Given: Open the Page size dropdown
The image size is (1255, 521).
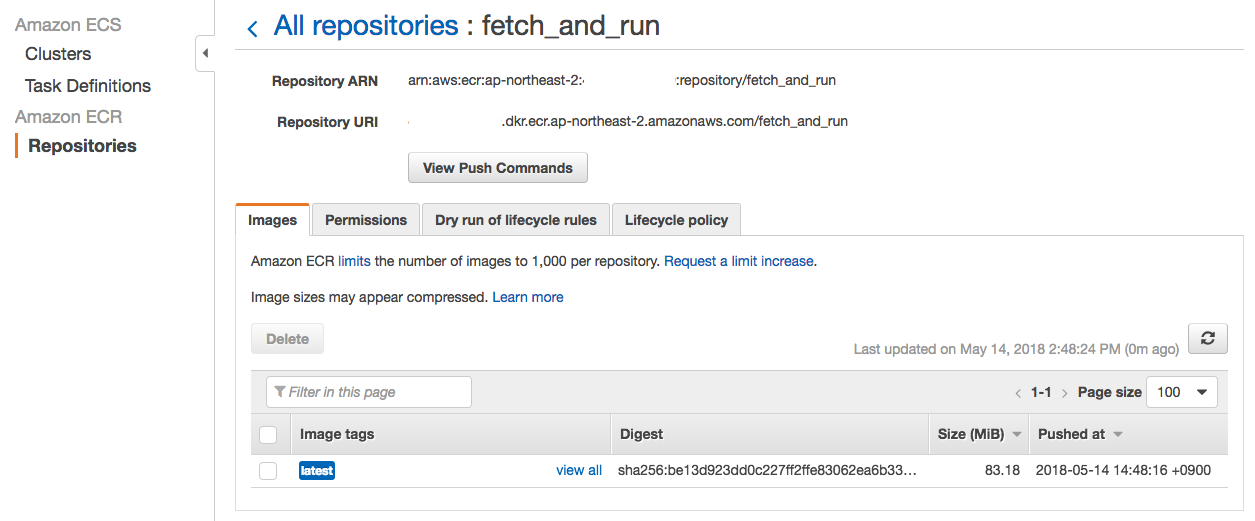Looking at the screenshot, I should (1181, 393).
